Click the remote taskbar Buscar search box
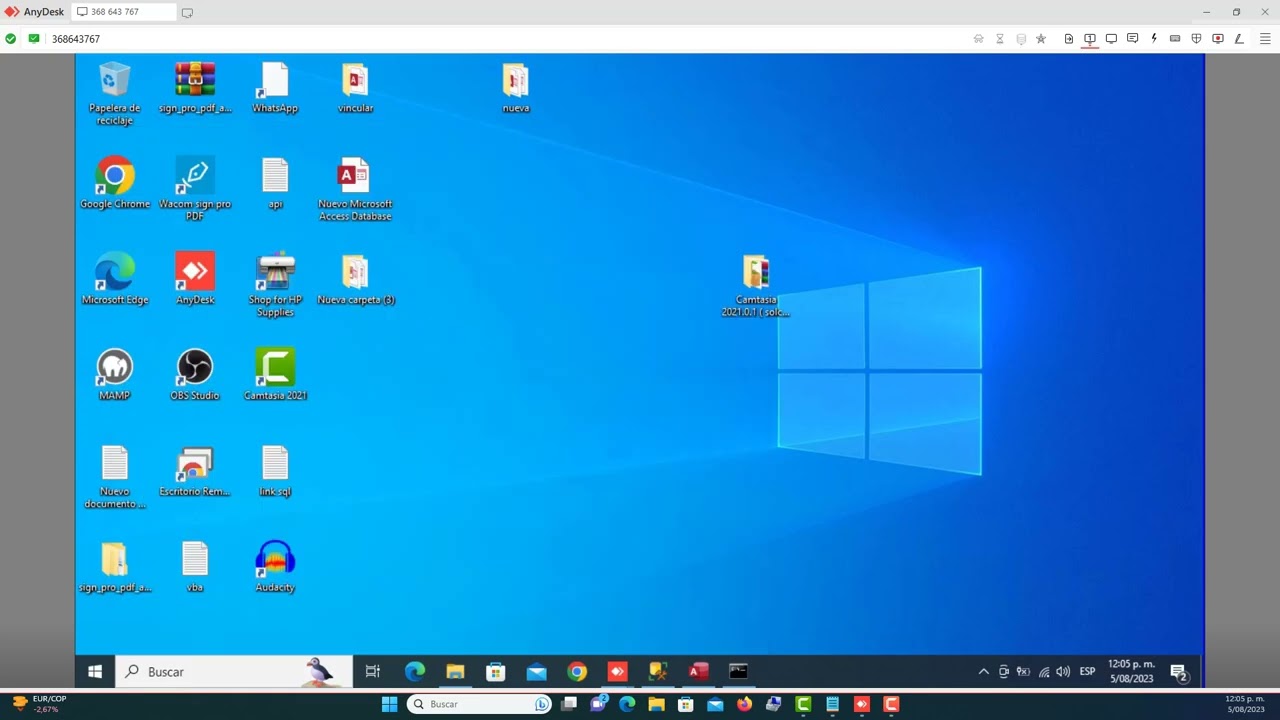 click(x=234, y=672)
